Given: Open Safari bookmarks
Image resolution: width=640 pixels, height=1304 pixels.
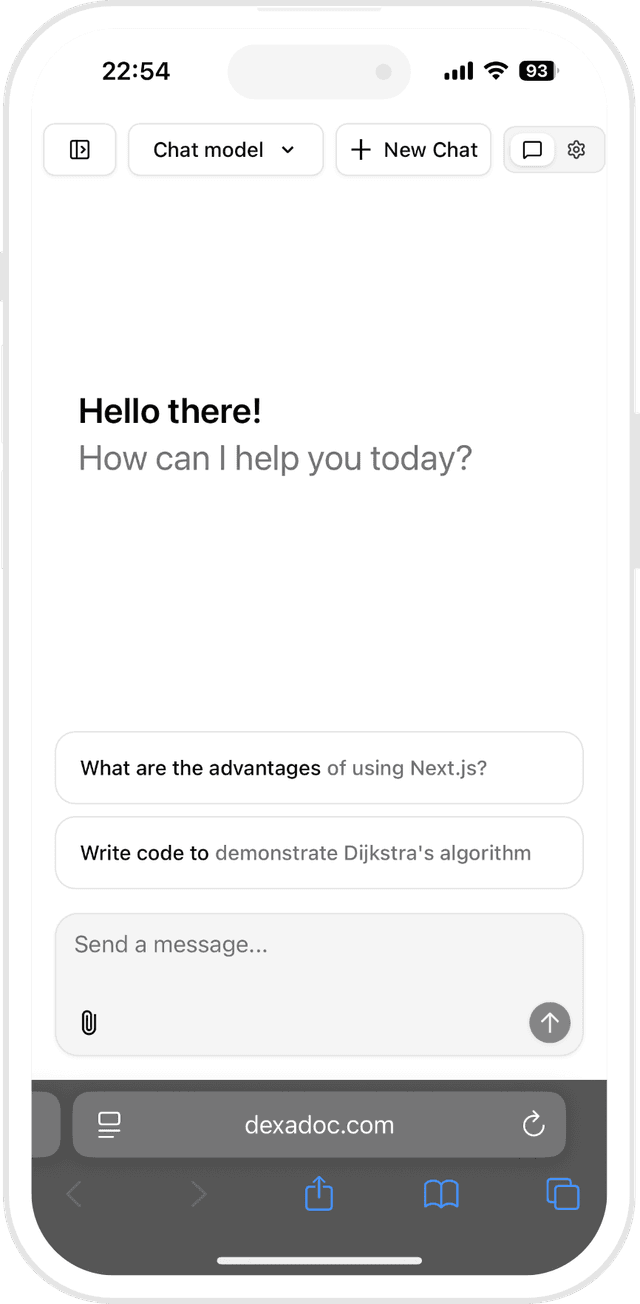Looking at the screenshot, I should click(x=441, y=1194).
